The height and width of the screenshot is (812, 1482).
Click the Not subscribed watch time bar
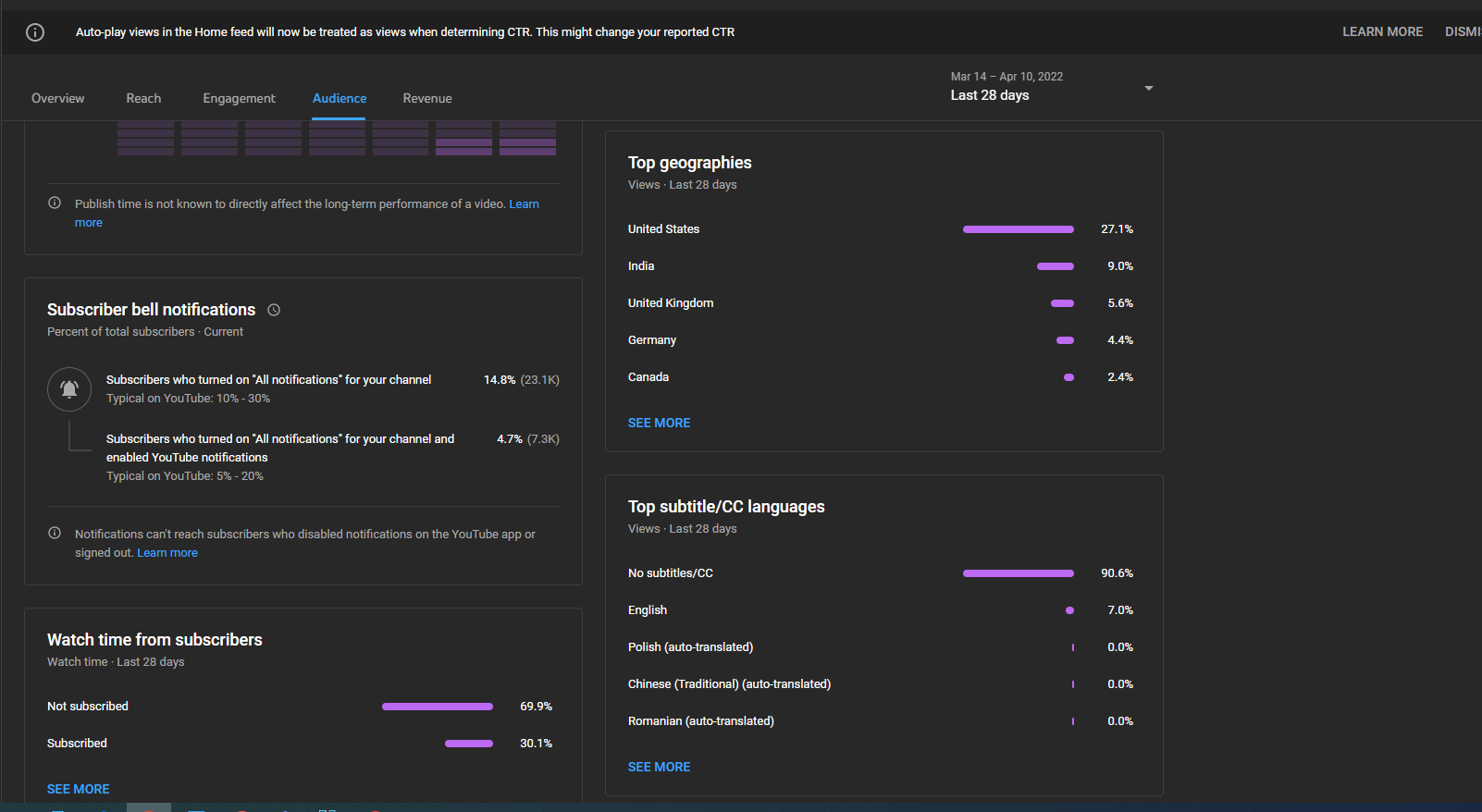click(x=437, y=707)
